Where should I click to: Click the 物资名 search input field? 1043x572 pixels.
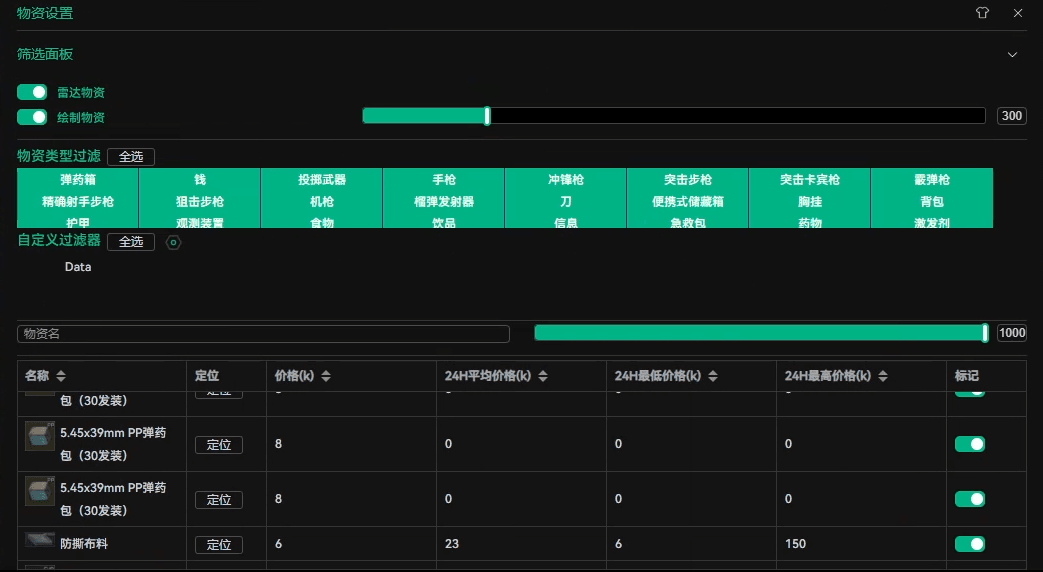click(x=263, y=333)
